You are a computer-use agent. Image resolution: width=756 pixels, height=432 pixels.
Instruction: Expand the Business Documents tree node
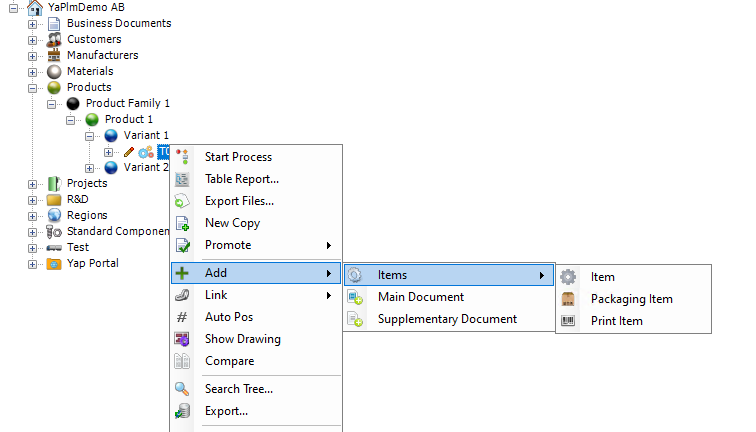(x=32, y=24)
